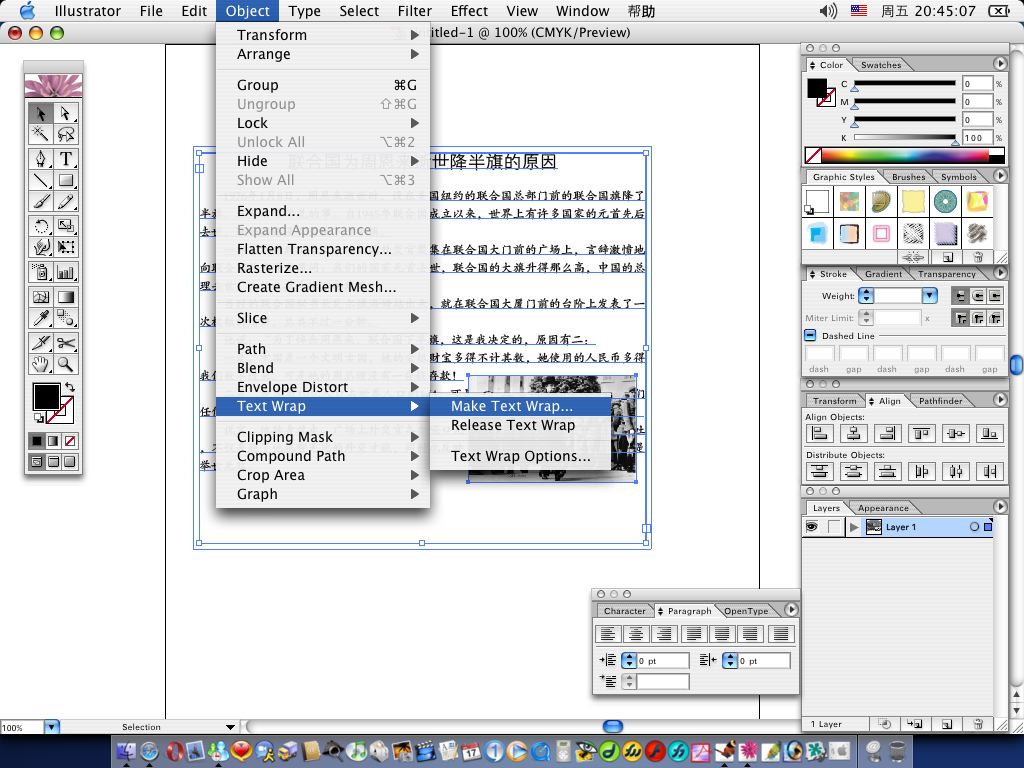1024x768 pixels.
Task: Switch to the Appearance tab
Action: 883,508
